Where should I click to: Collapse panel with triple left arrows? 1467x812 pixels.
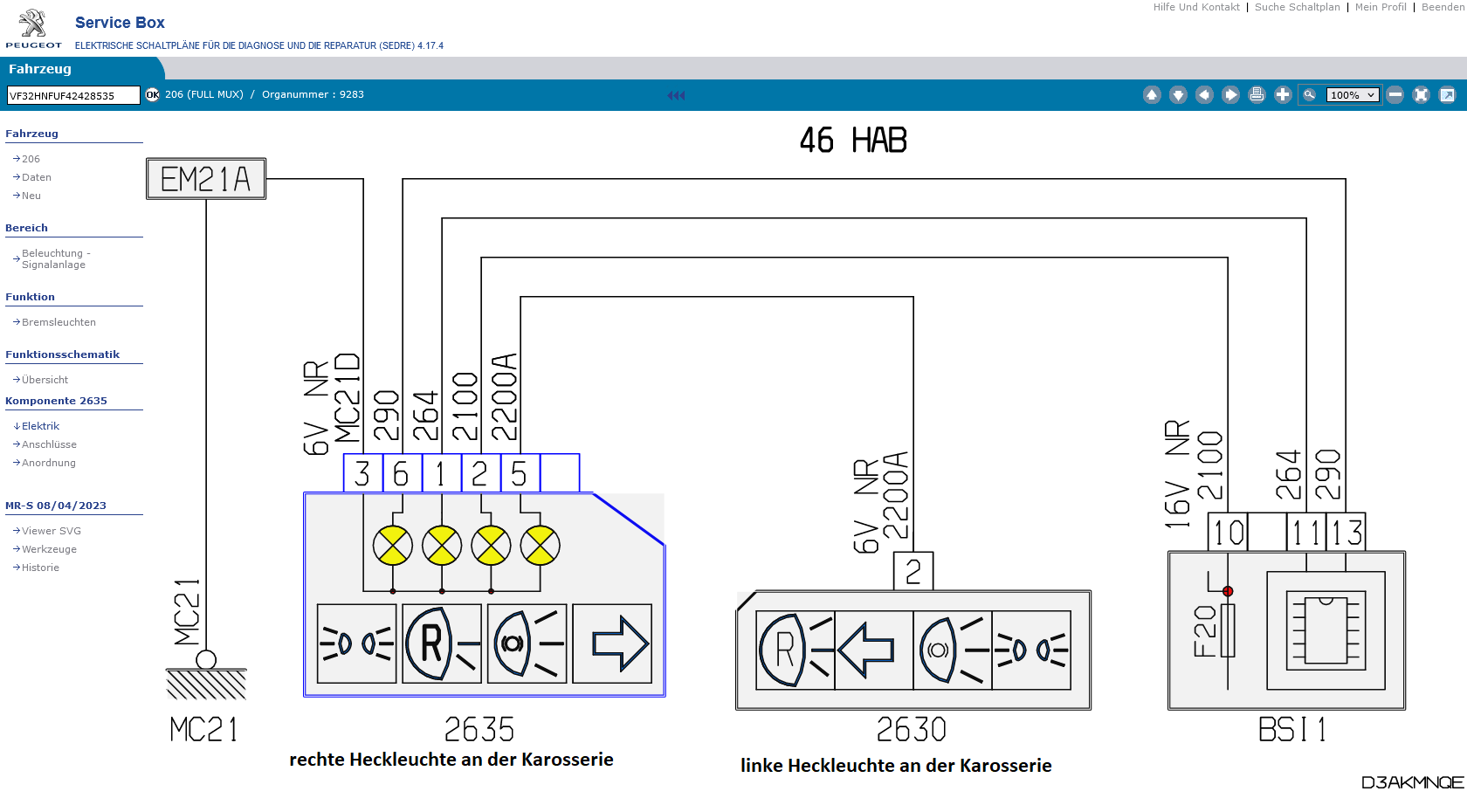click(x=676, y=95)
